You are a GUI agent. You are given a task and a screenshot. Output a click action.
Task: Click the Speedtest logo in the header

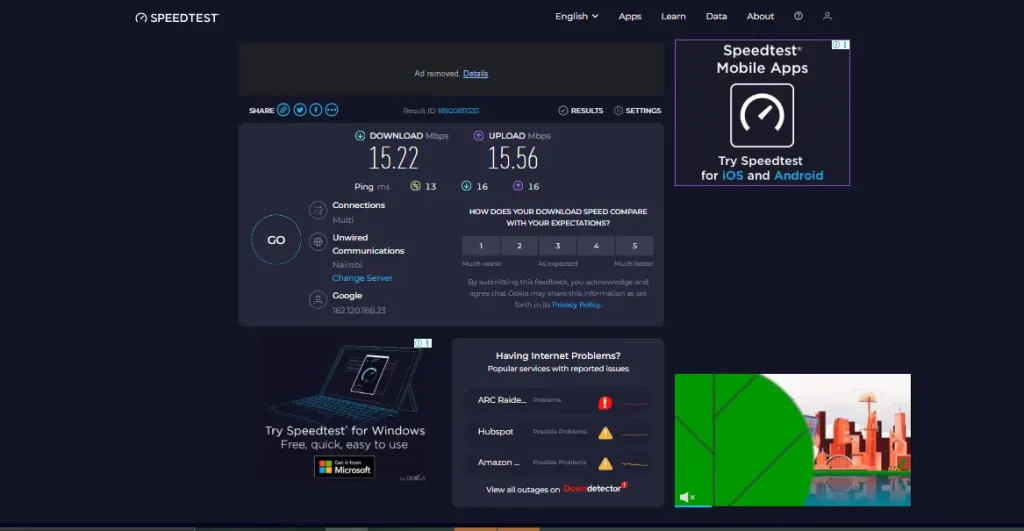coord(177,18)
